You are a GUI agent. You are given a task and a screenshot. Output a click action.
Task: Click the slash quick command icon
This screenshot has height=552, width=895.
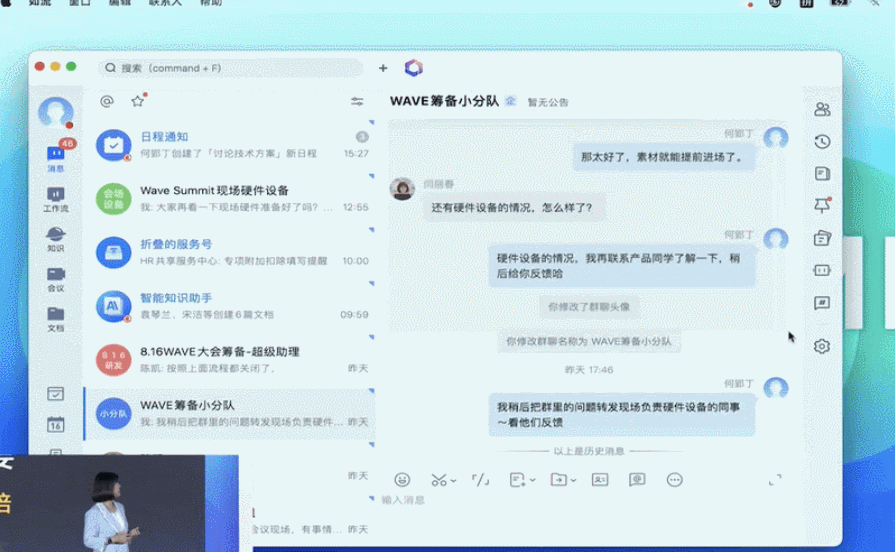tap(481, 480)
